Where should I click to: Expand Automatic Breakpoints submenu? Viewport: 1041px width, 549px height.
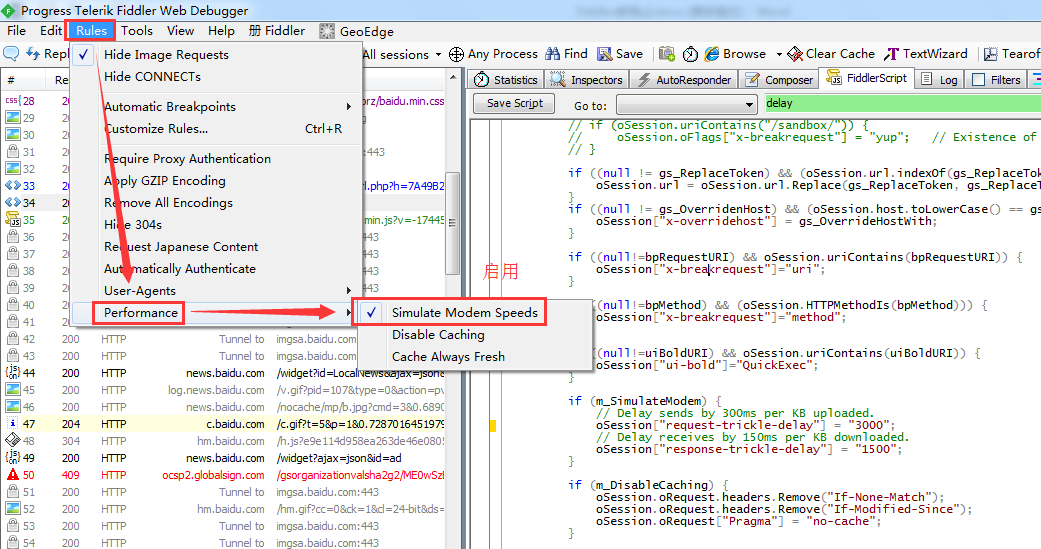216,107
